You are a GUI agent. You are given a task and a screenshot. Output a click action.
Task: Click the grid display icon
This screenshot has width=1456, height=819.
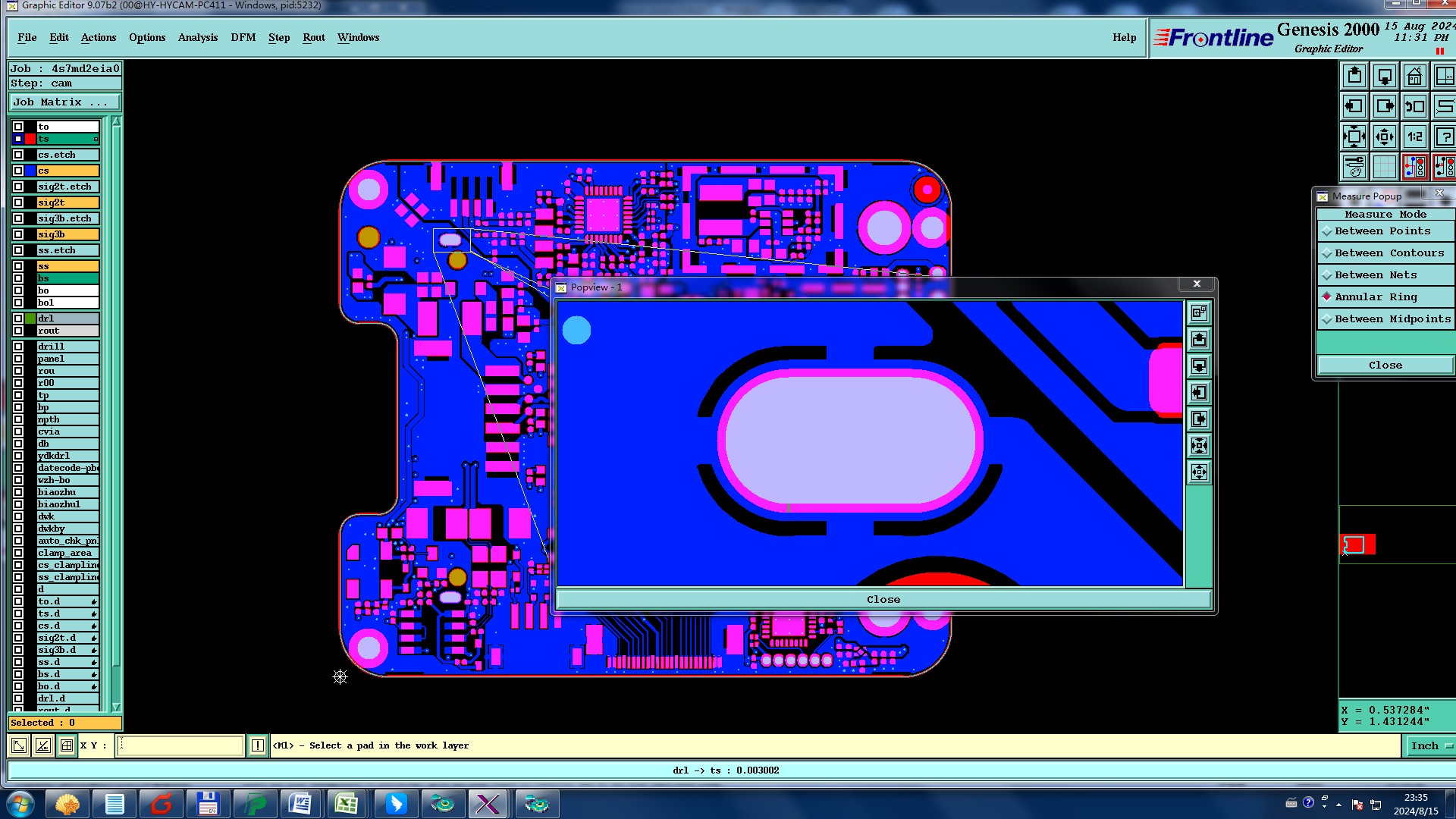[x=1385, y=167]
